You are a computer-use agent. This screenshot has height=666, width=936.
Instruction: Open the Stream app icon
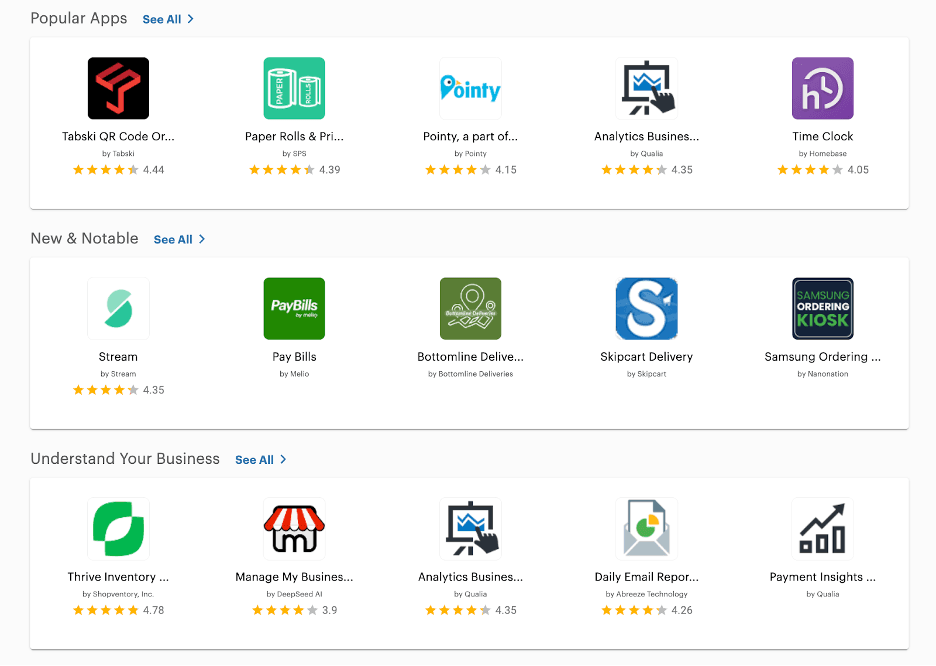pyautogui.click(x=118, y=308)
